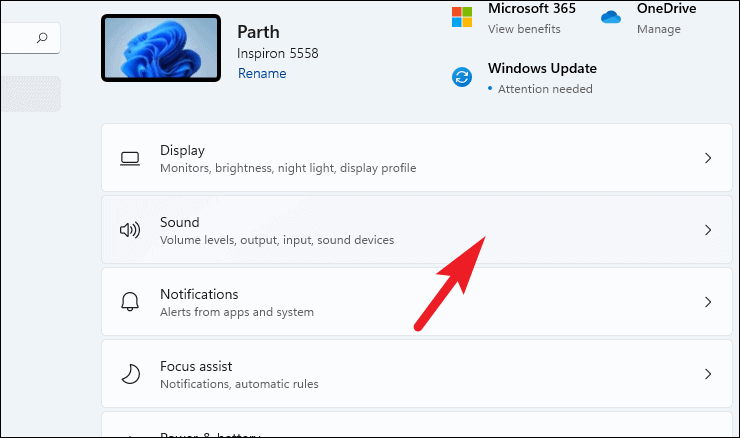Viewport: 740px width, 438px height.
Task: Open Sound title text
Action: 180,222
